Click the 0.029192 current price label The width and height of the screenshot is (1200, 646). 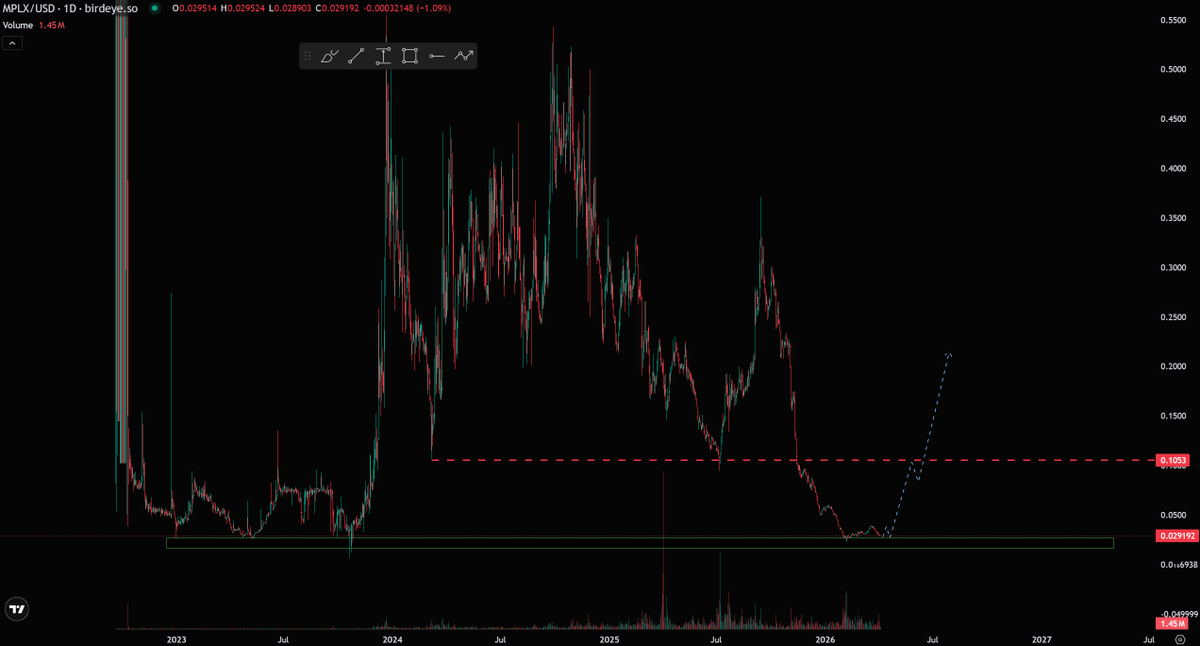pos(1175,536)
